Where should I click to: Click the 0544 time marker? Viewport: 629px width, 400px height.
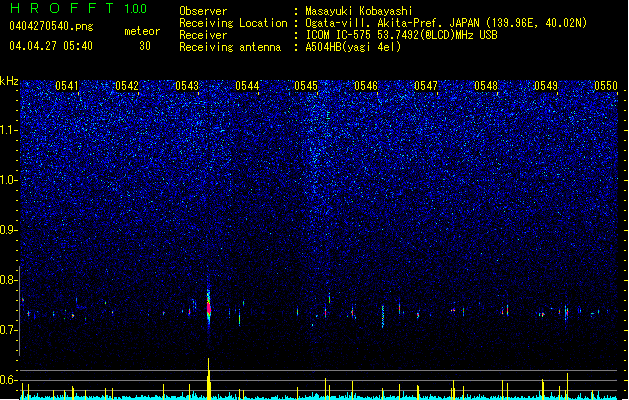pos(247,86)
